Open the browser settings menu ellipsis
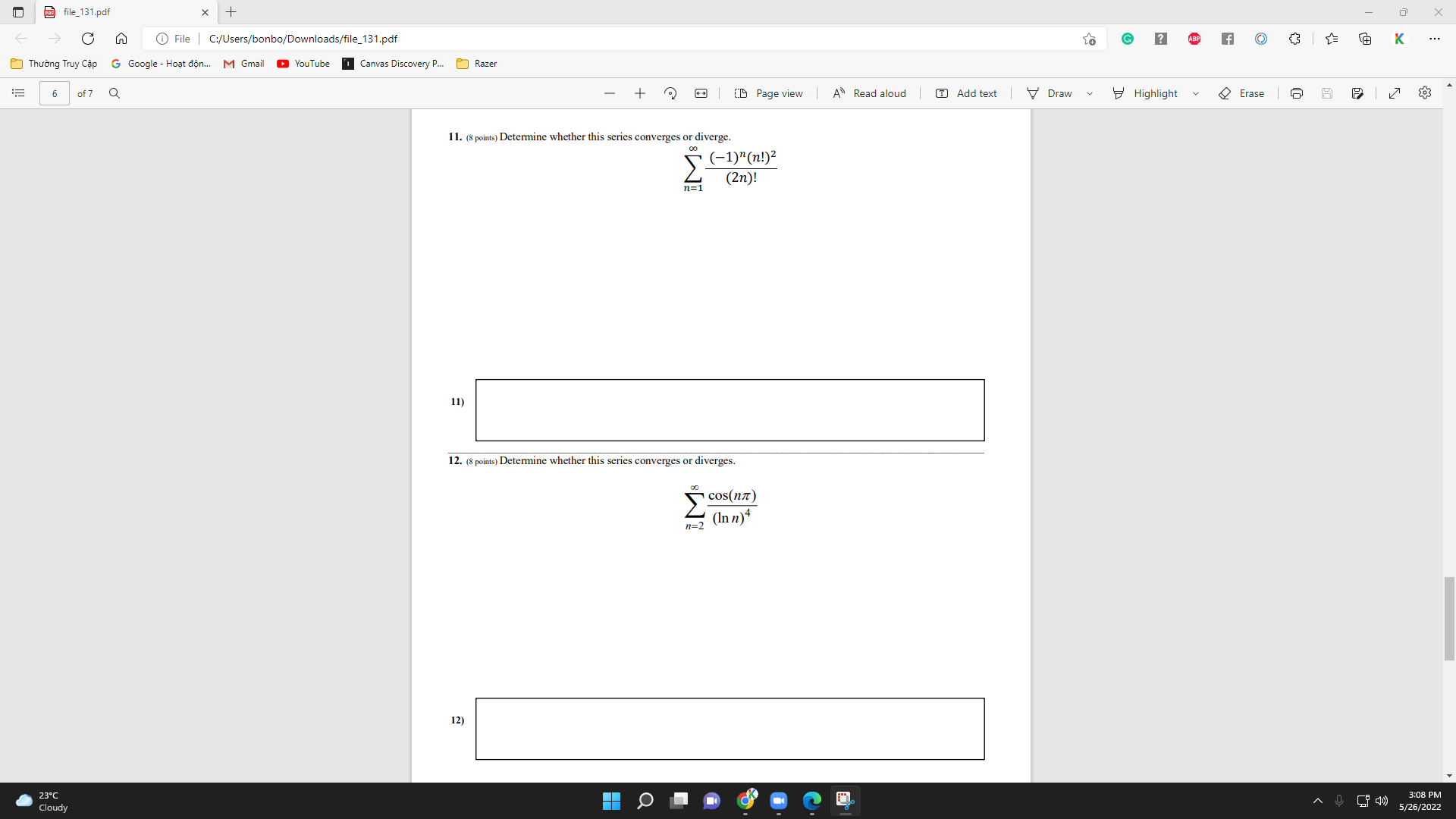Viewport: 1456px width, 819px height. tap(1435, 39)
